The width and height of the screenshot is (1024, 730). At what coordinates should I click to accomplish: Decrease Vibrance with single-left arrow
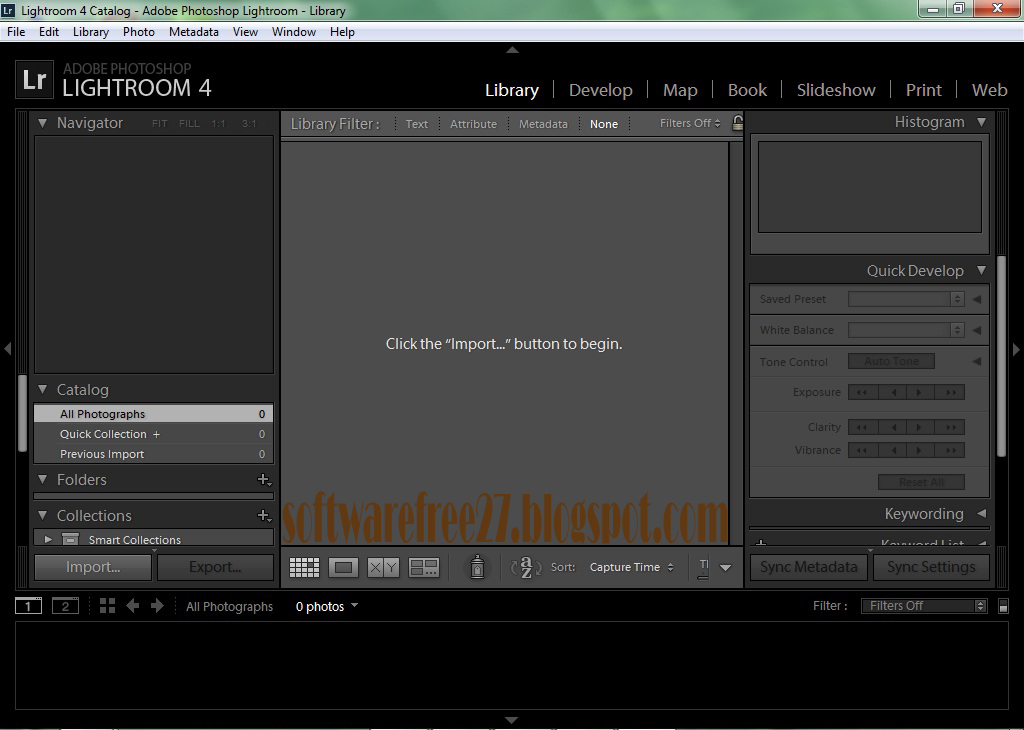point(892,451)
